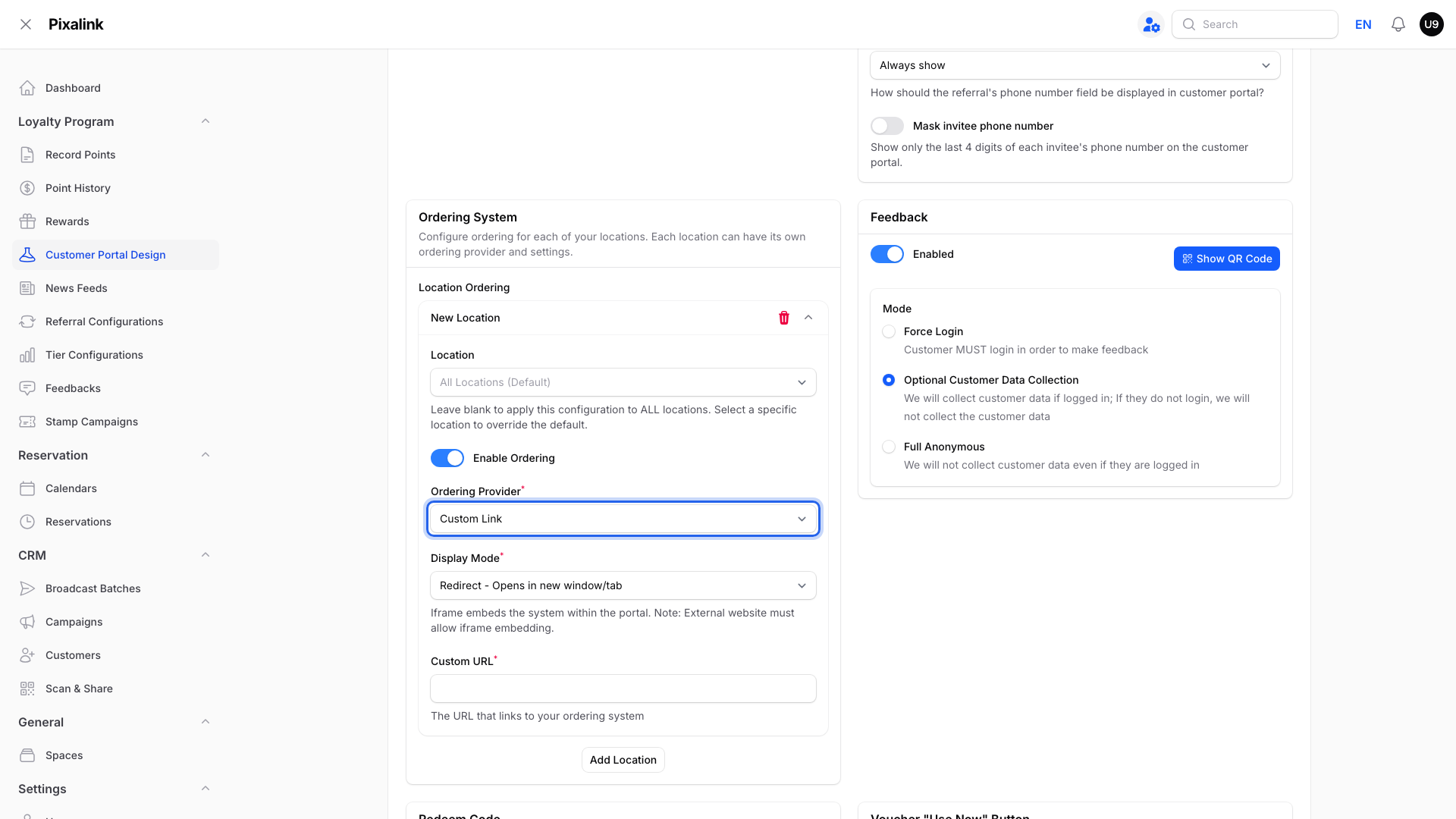Click the Tier Configurations bar chart icon
This screenshot has height=819, width=1456.
point(27,355)
